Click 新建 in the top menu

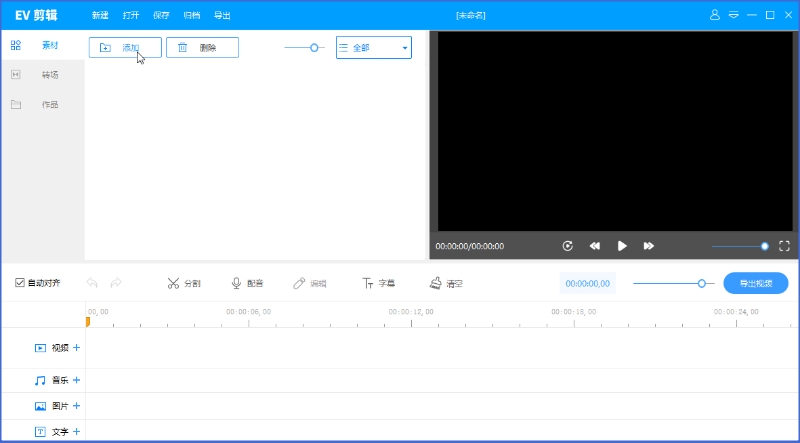point(100,15)
